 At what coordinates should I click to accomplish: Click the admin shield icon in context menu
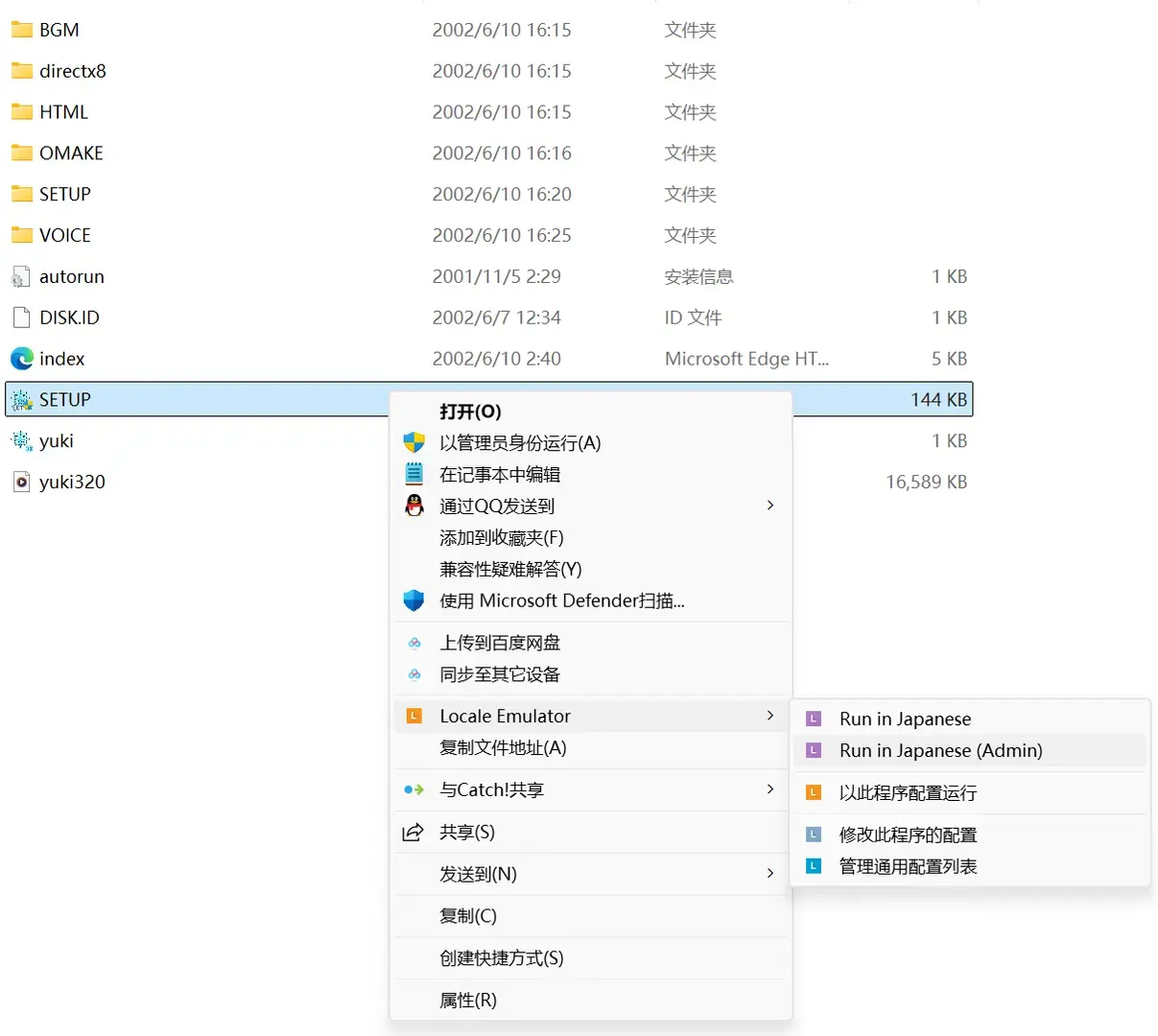[414, 443]
